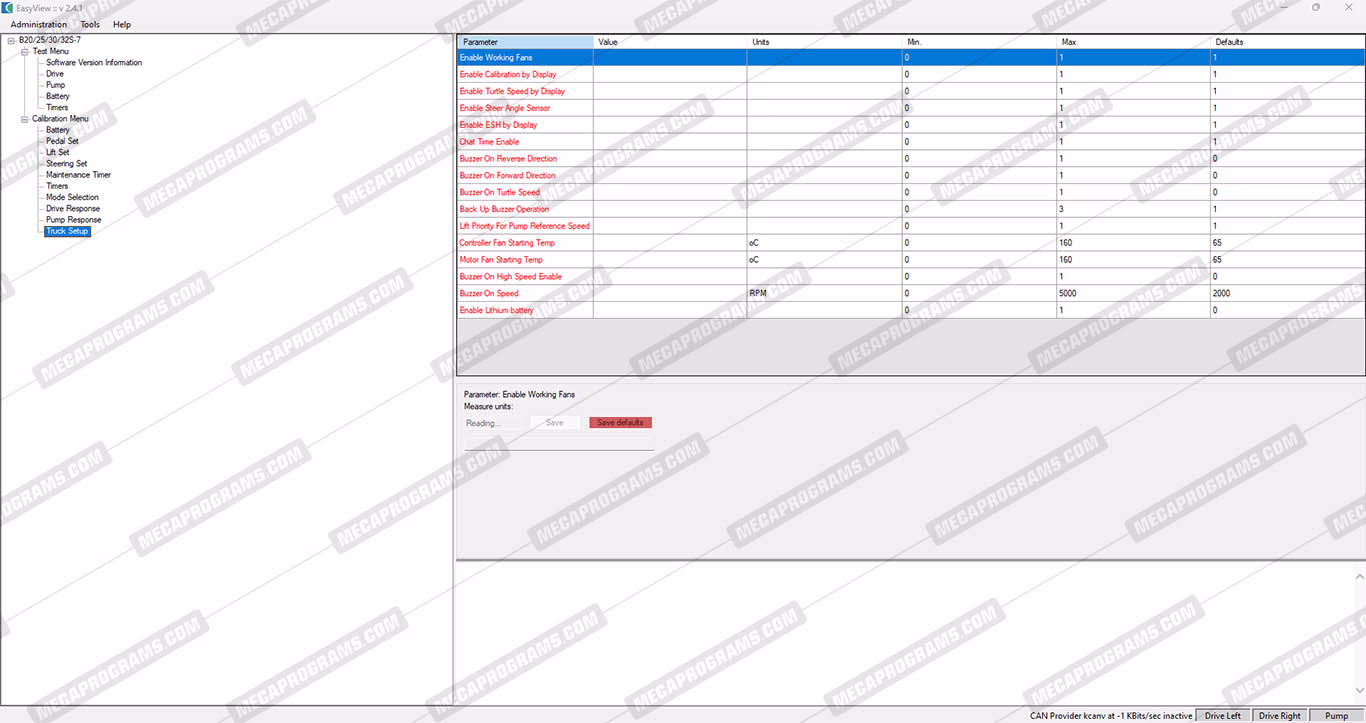1366x723 pixels.
Task: Select Software Version Information in tree
Action: 94,62
